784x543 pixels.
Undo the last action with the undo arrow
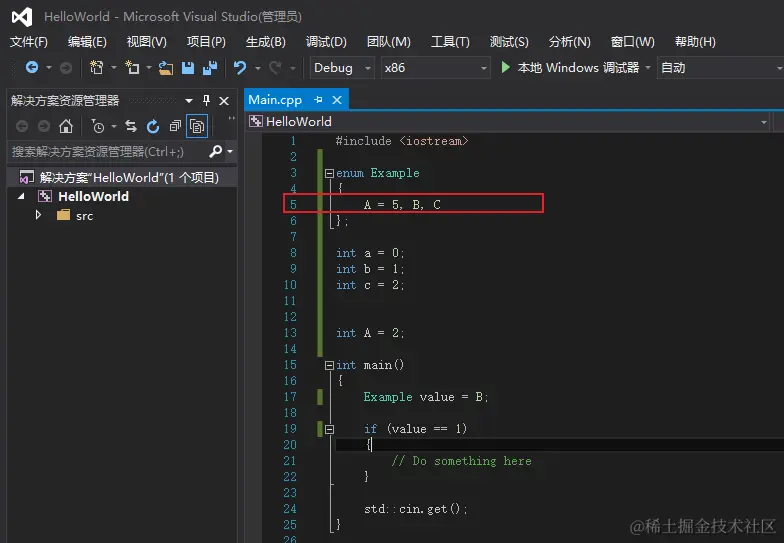point(240,67)
